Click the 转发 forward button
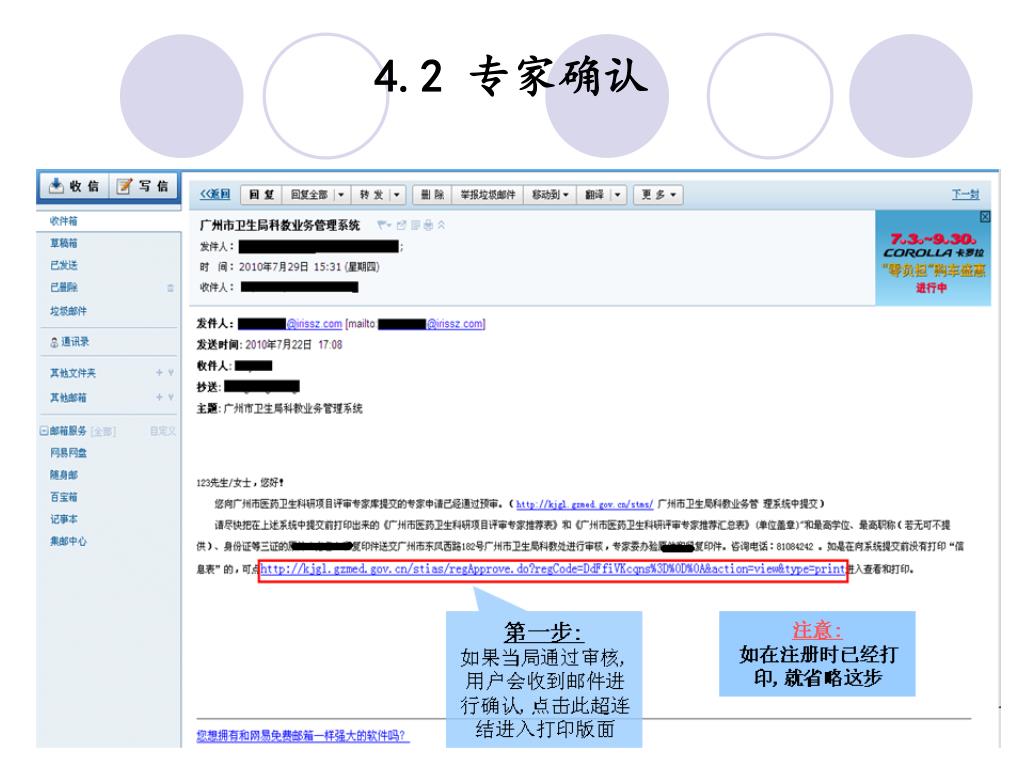1024x768 pixels. pos(371,195)
